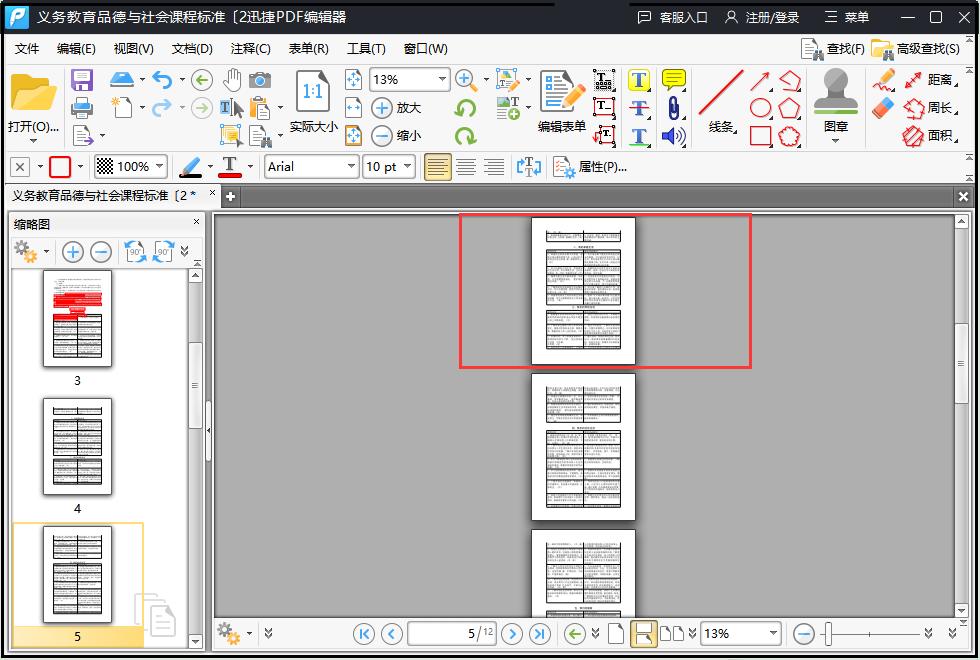This screenshot has height=660, width=980.
Task: Click the Save floppy disk icon
Action: coord(82,80)
